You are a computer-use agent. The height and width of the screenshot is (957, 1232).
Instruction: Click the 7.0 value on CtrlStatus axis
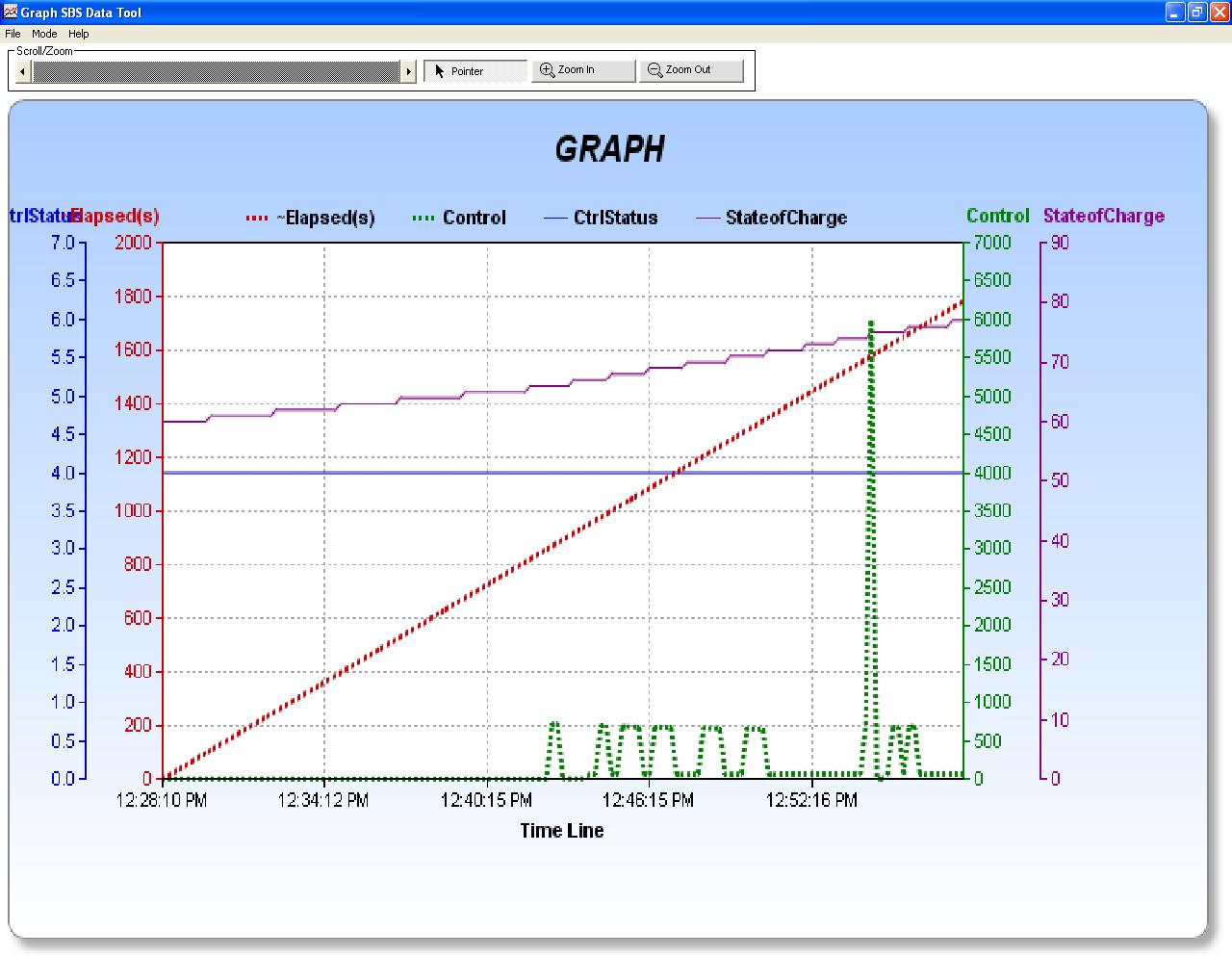point(63,243)
